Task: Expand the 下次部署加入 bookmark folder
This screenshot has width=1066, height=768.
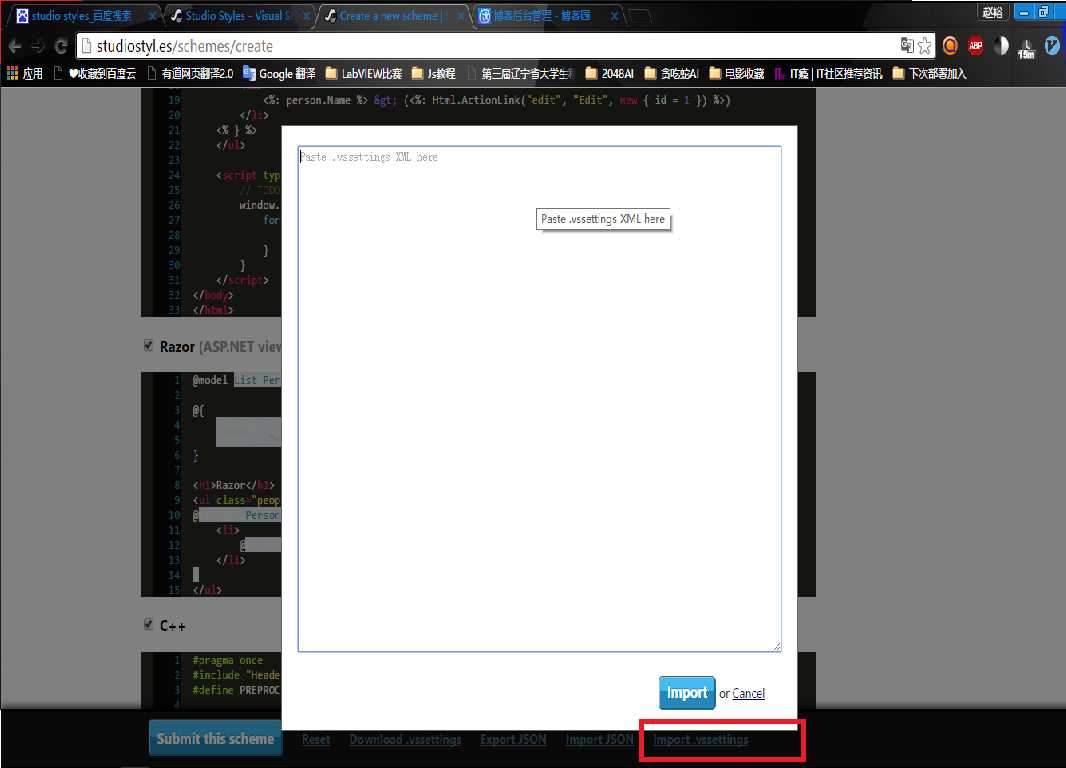Action: click(929, 73)
